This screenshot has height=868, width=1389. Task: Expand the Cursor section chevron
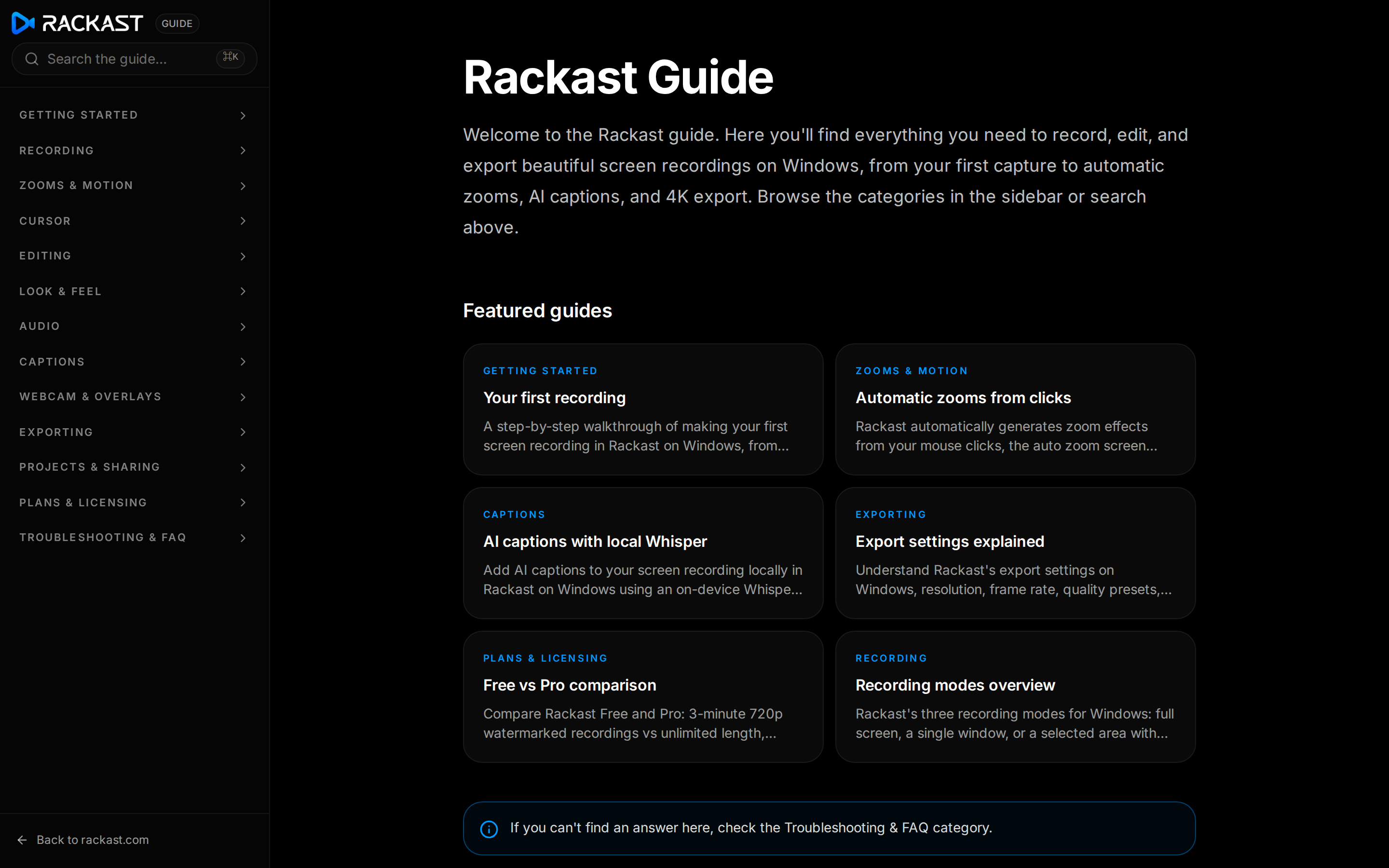pyautogui.click(x=243, y=221)
